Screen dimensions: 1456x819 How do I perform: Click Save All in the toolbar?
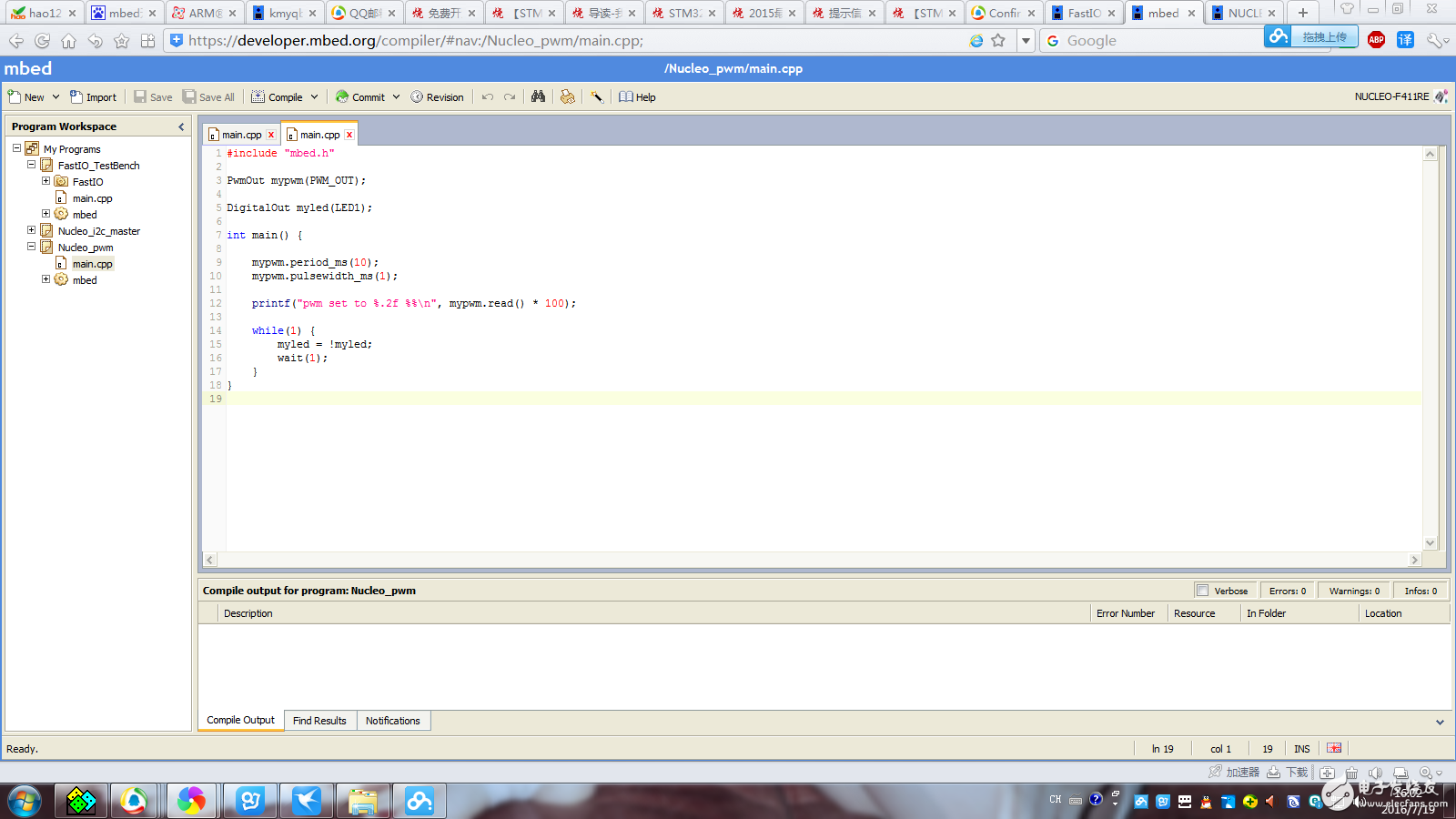[208, 97]
